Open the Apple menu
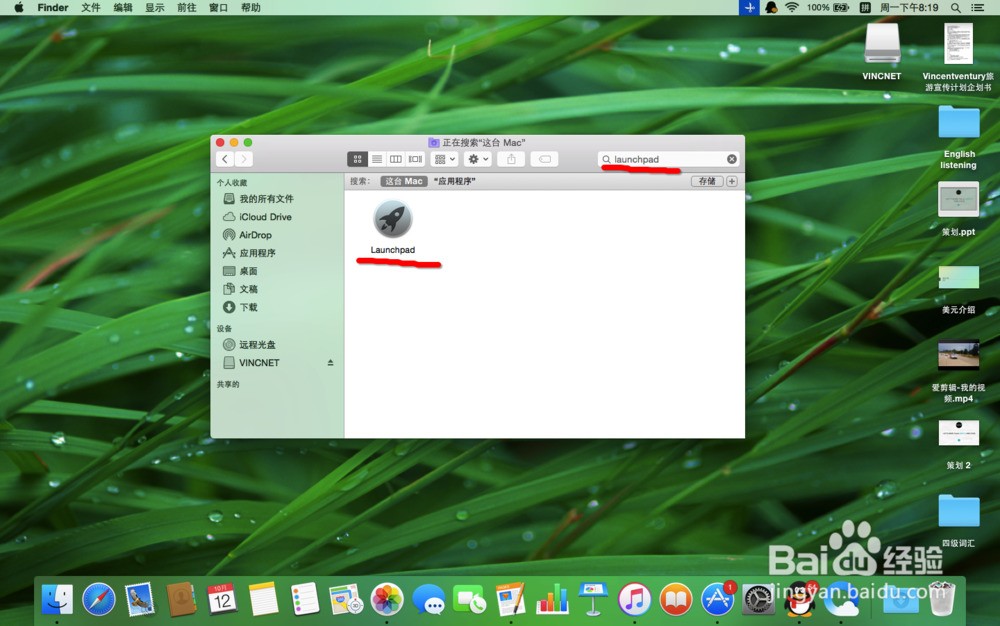Screen dimensions: 1000x626 pyautogui.click(x=18, y=8)
